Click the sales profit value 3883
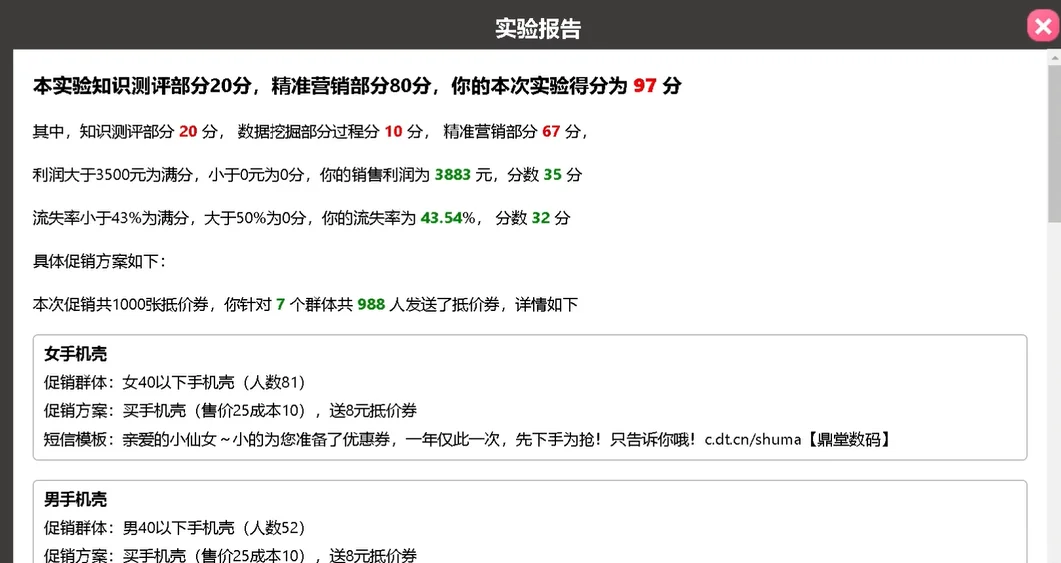This screenshot has width=1061, height=563. 452,175
